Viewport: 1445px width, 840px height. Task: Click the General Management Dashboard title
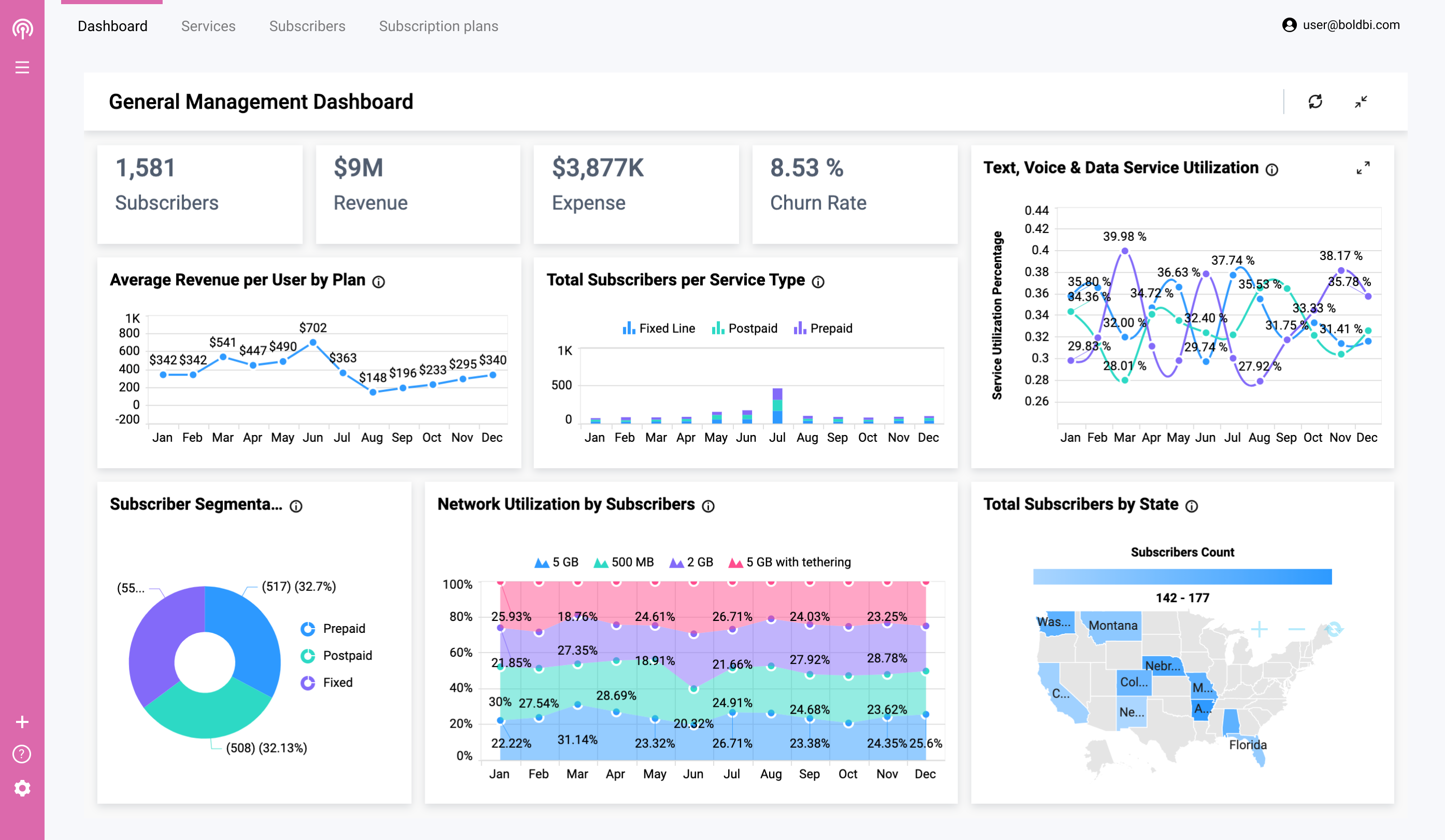pos(261,102)
